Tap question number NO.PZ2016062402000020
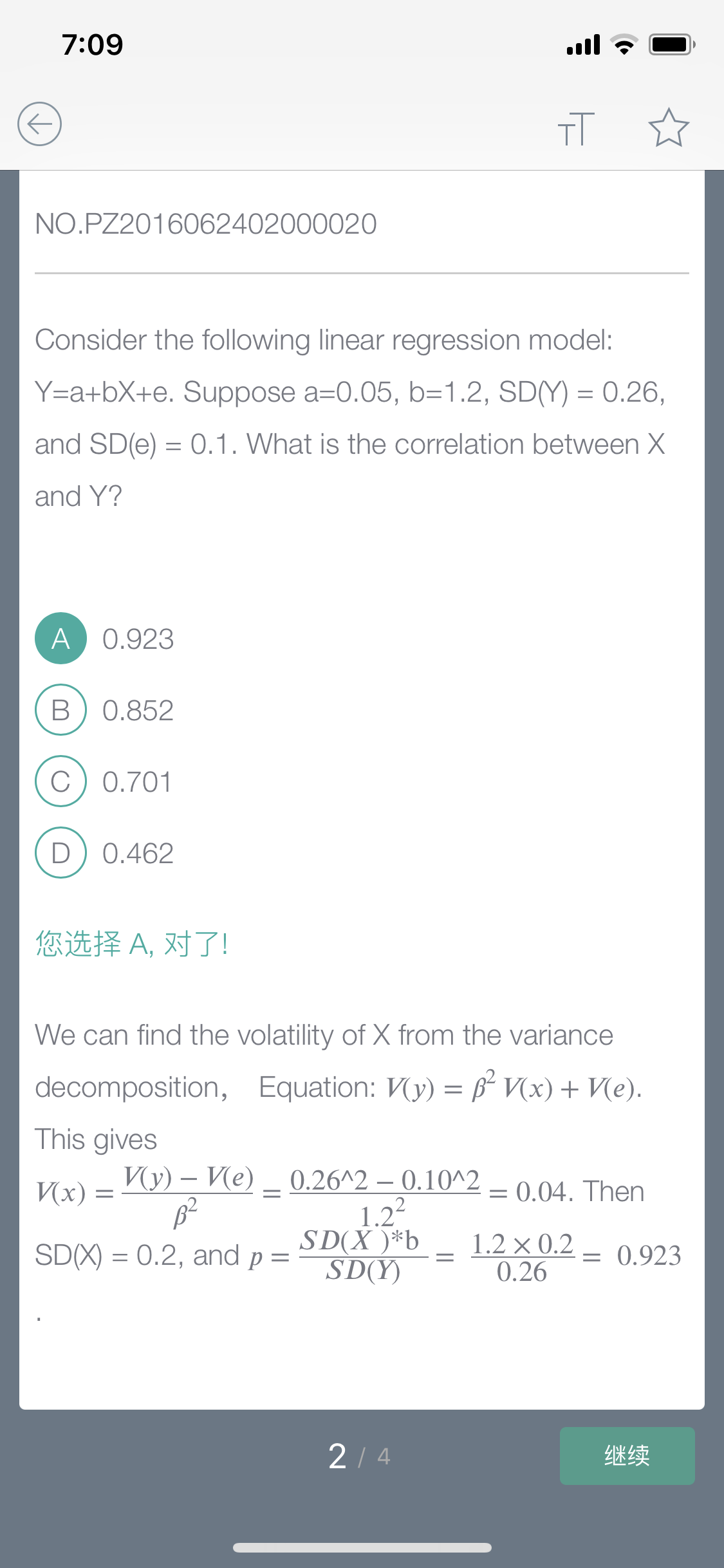724x1568 pixels. (x=206, y=224)
